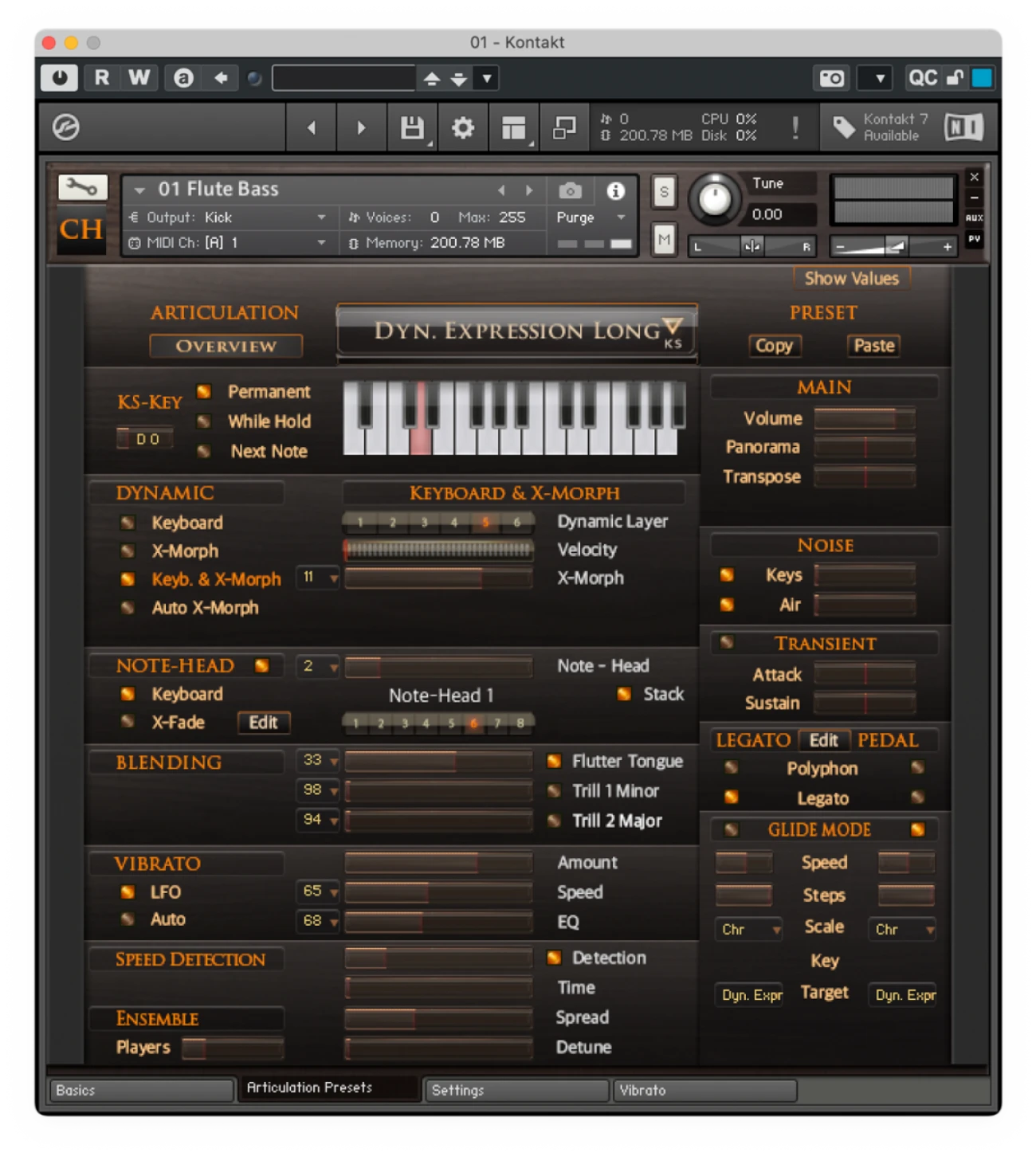Select Auto X-Morph dynamic mode
This screenshot has height=1156, width=1036.
128,607
